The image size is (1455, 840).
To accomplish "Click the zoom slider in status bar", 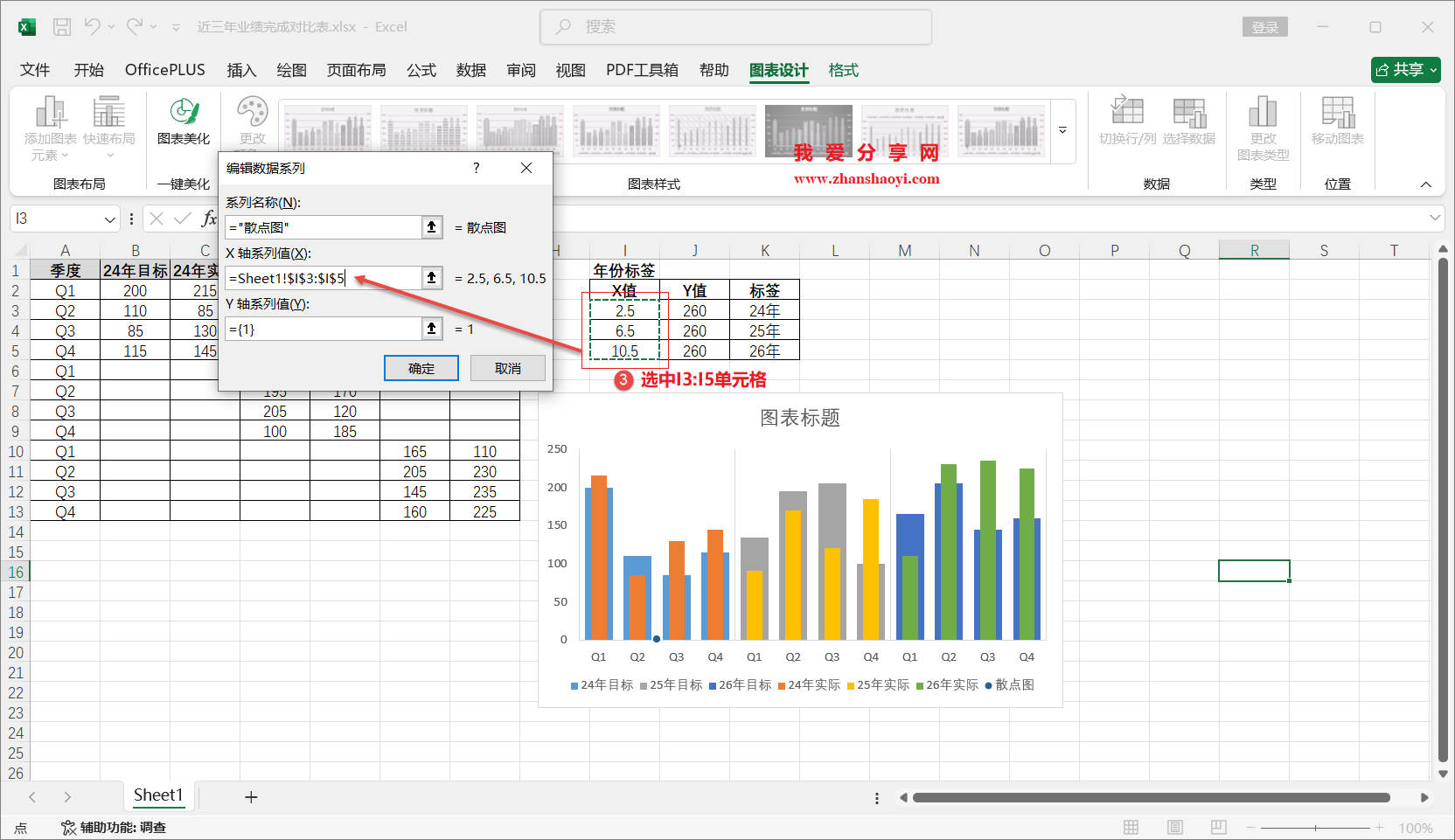I will click(1315, 828).
